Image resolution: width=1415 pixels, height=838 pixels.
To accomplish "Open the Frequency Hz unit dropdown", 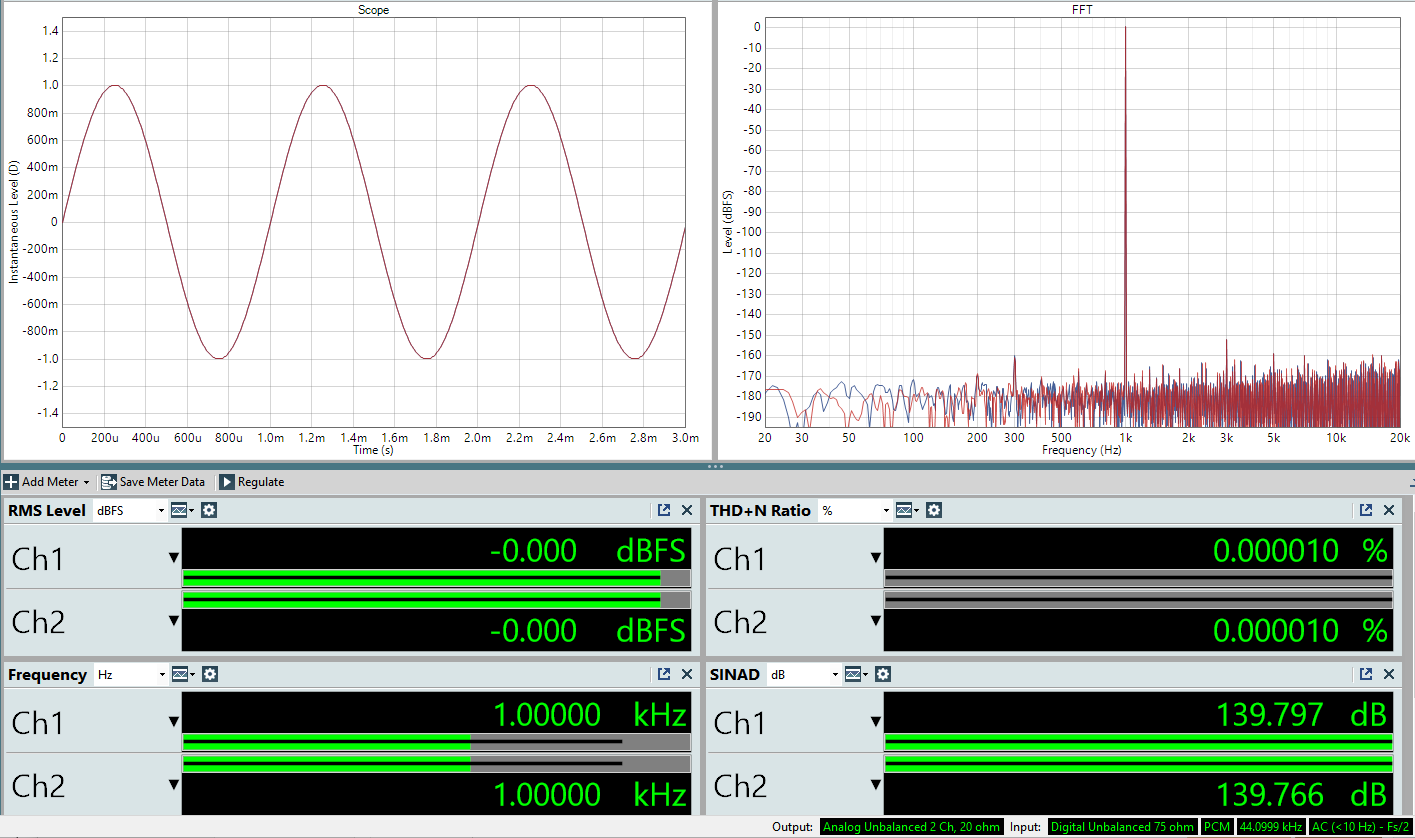I will (x=130, y=674).
